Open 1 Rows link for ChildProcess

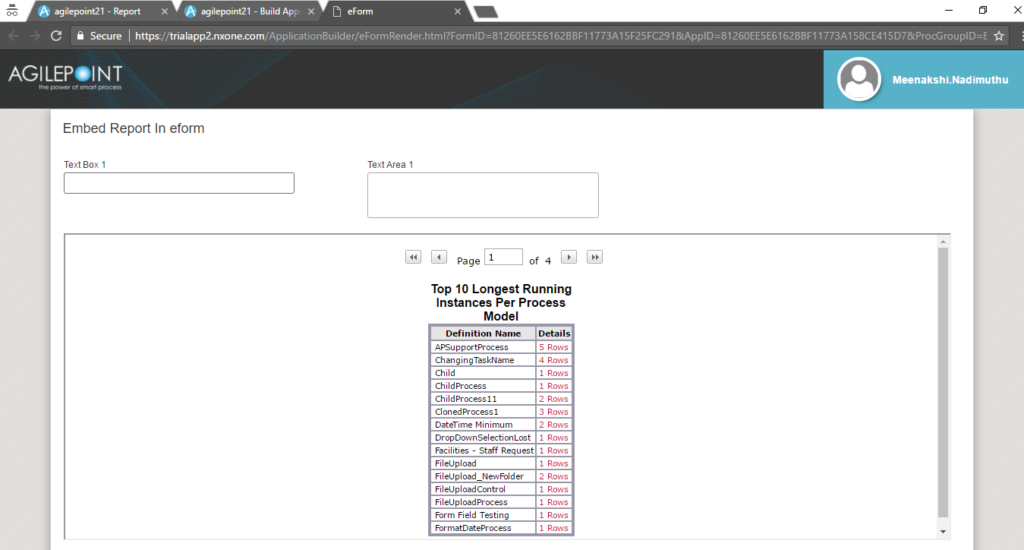(554, 386)
